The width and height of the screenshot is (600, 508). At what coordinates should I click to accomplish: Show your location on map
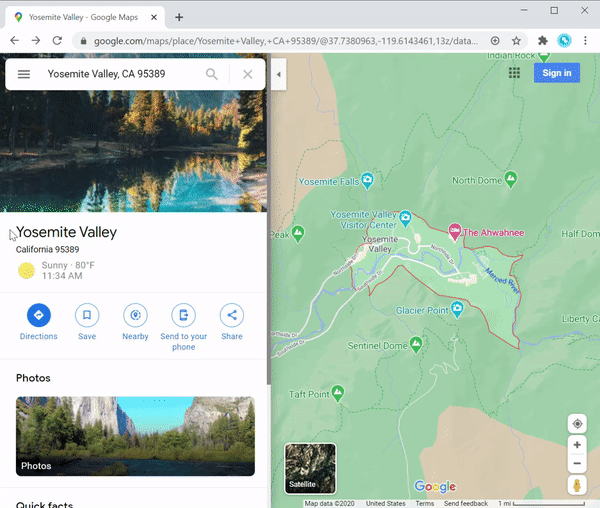pos(577,423)
